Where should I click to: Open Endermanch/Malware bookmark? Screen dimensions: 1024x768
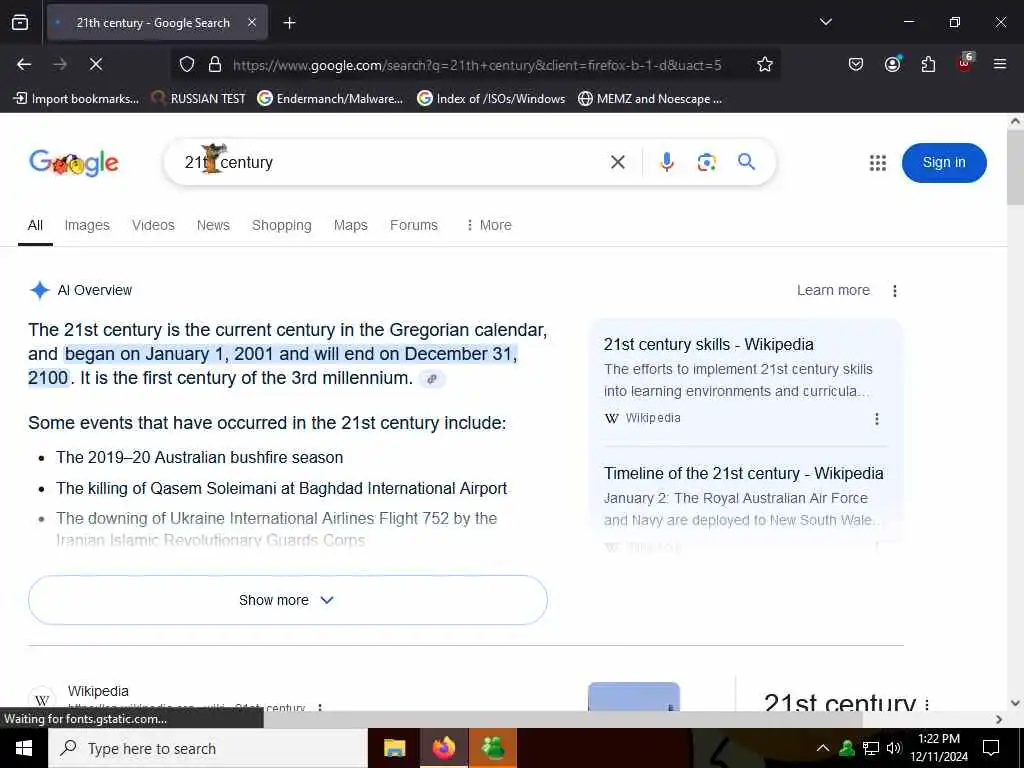click(x=330, y=99)
